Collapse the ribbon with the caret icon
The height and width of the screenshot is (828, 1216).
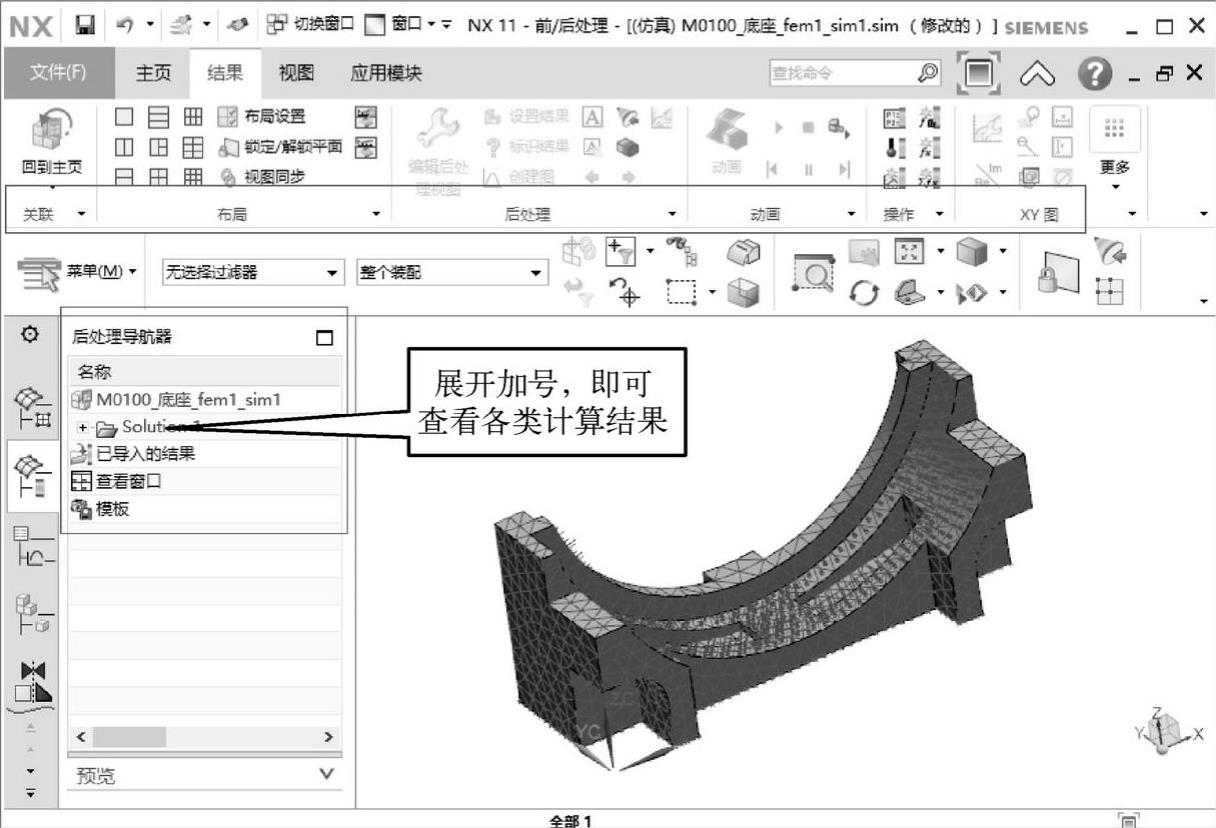[x=1037, y=73]
